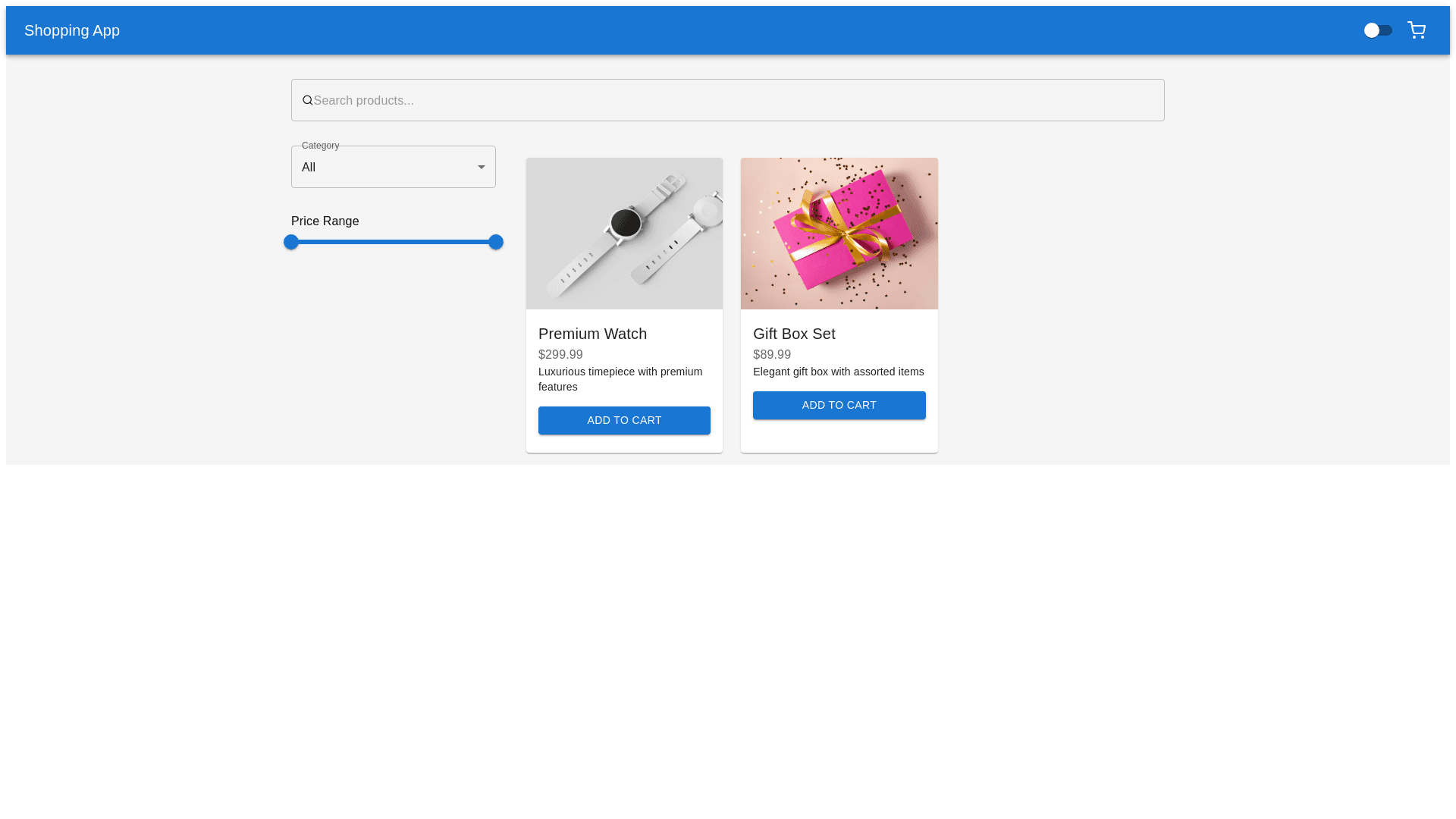Toggle the dark mode switch

click(x=1377, y=30)
